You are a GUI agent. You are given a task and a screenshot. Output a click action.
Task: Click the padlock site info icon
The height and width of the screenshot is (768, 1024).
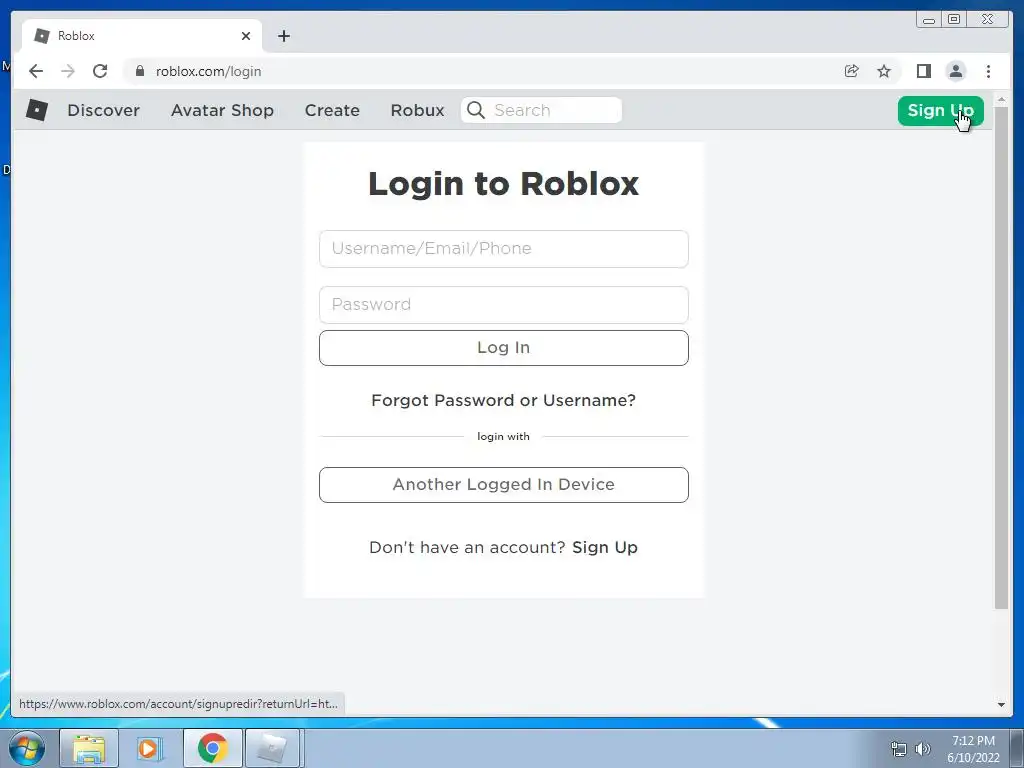click(x=140, y=71)
